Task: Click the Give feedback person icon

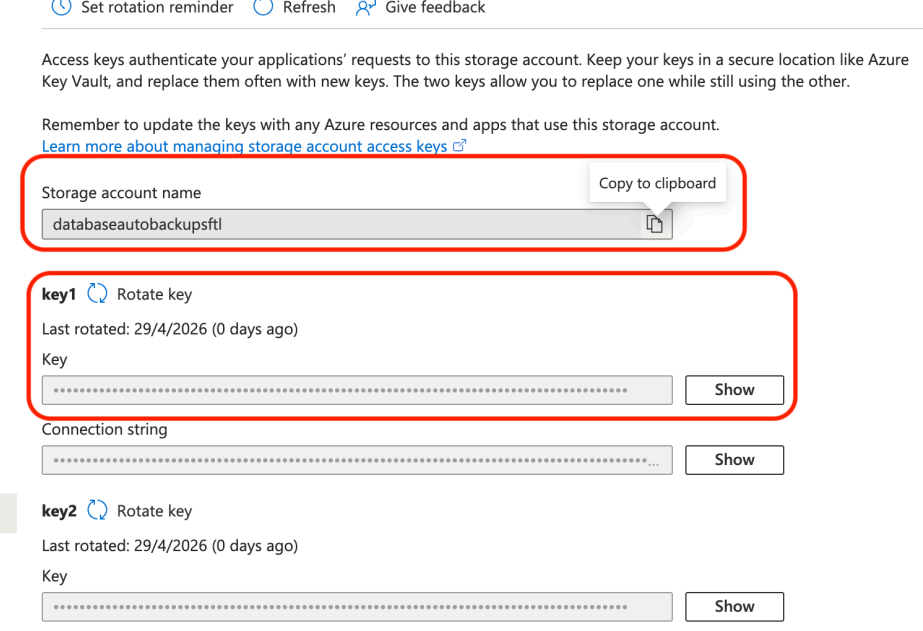Action: [x=365, y=7]
